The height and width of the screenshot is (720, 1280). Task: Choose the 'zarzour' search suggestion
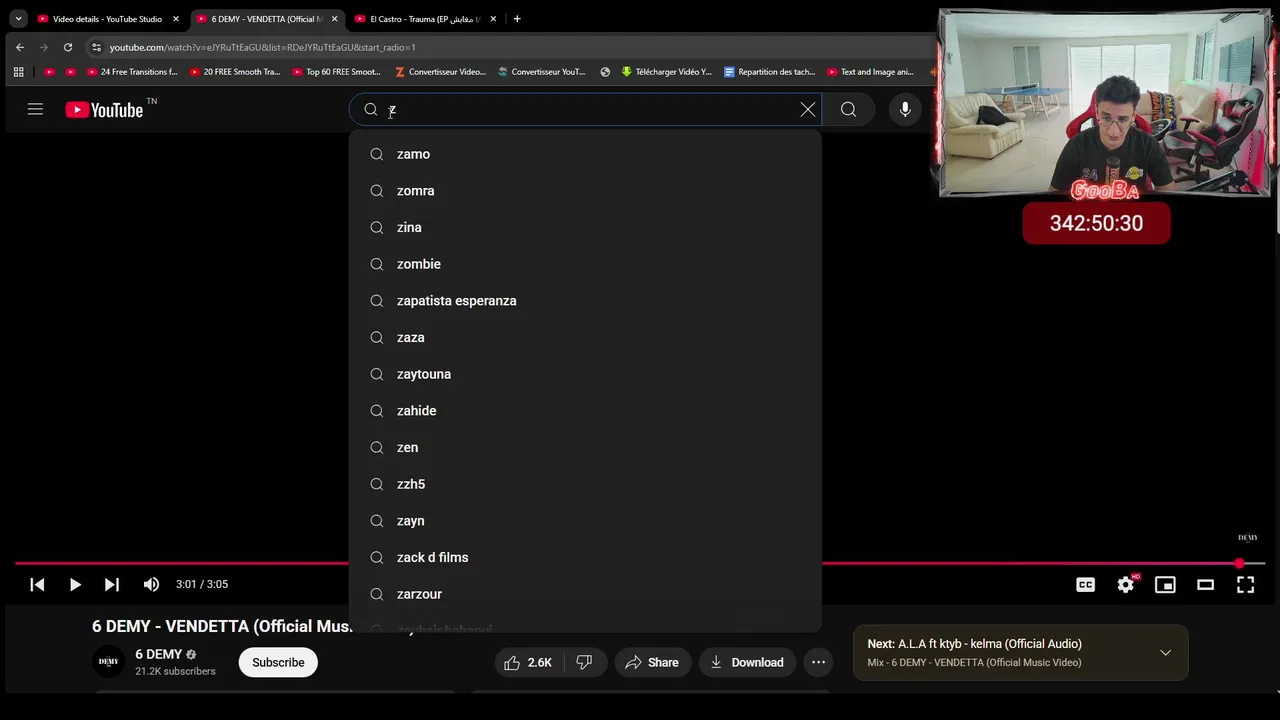pos(585,594)
